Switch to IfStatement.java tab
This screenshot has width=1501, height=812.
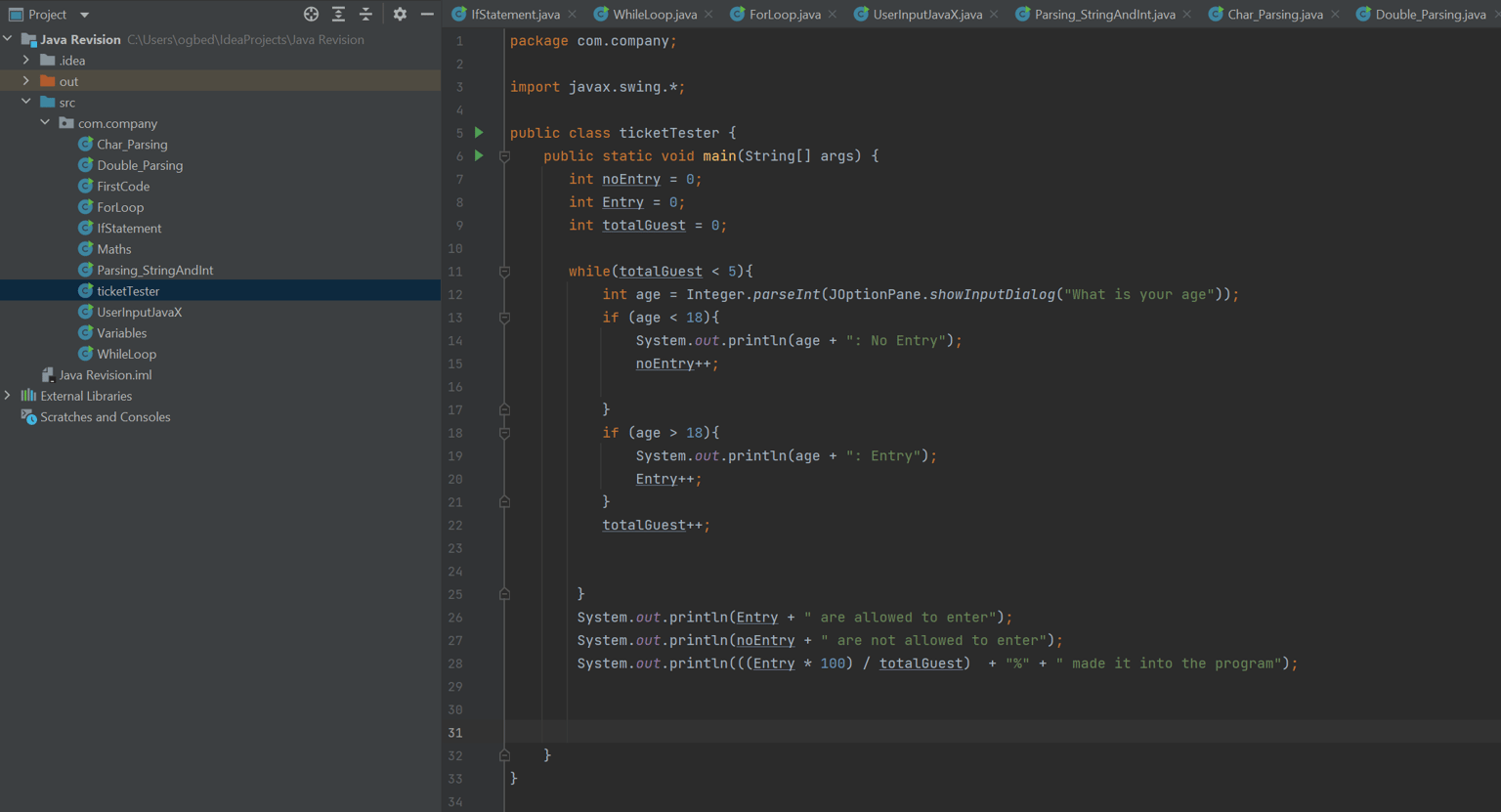tap(515, 15)
